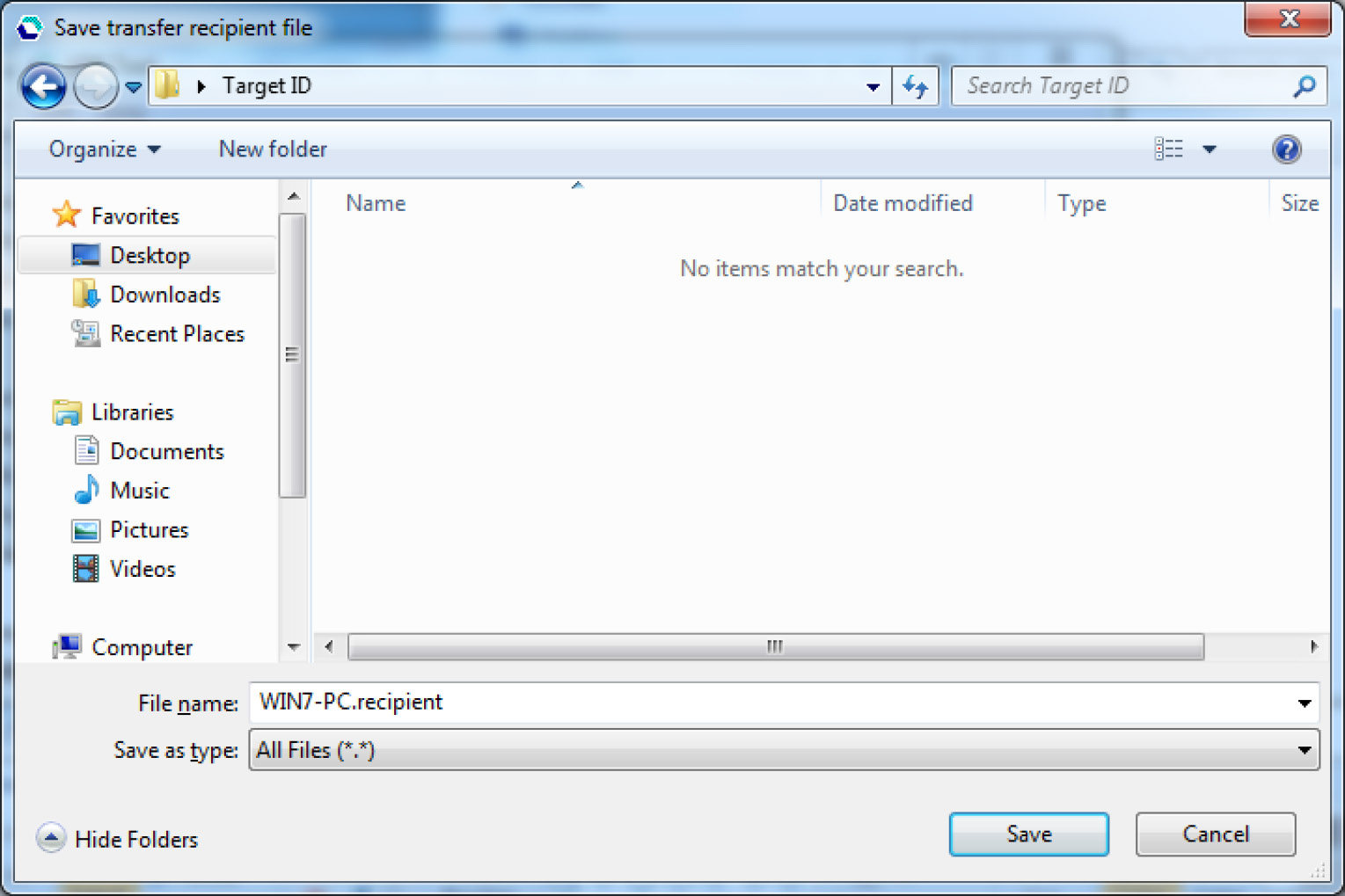Image resolution: width=1345 pixels, height=896 pixels.
Task: Click the Cancel button
Action: coord(1215,834)
